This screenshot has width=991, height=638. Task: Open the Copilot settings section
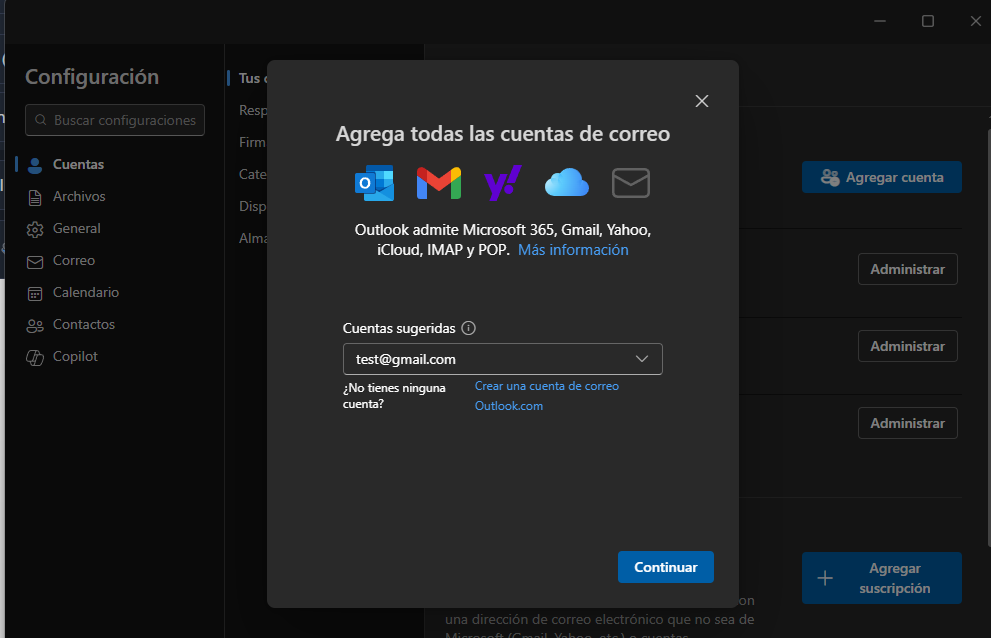click(75, 357)
